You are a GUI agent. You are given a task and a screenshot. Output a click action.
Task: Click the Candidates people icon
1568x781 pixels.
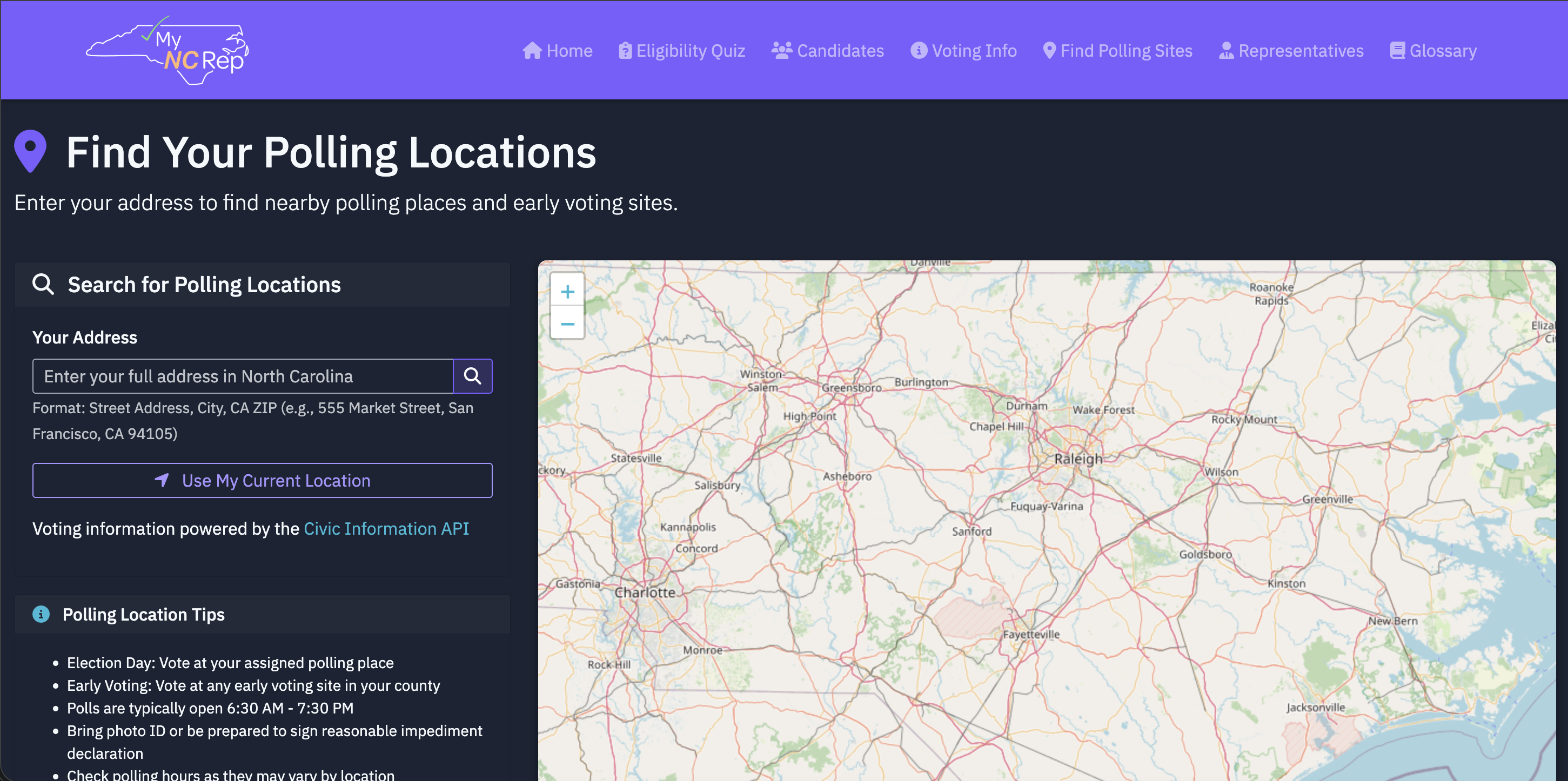[781, 50]
